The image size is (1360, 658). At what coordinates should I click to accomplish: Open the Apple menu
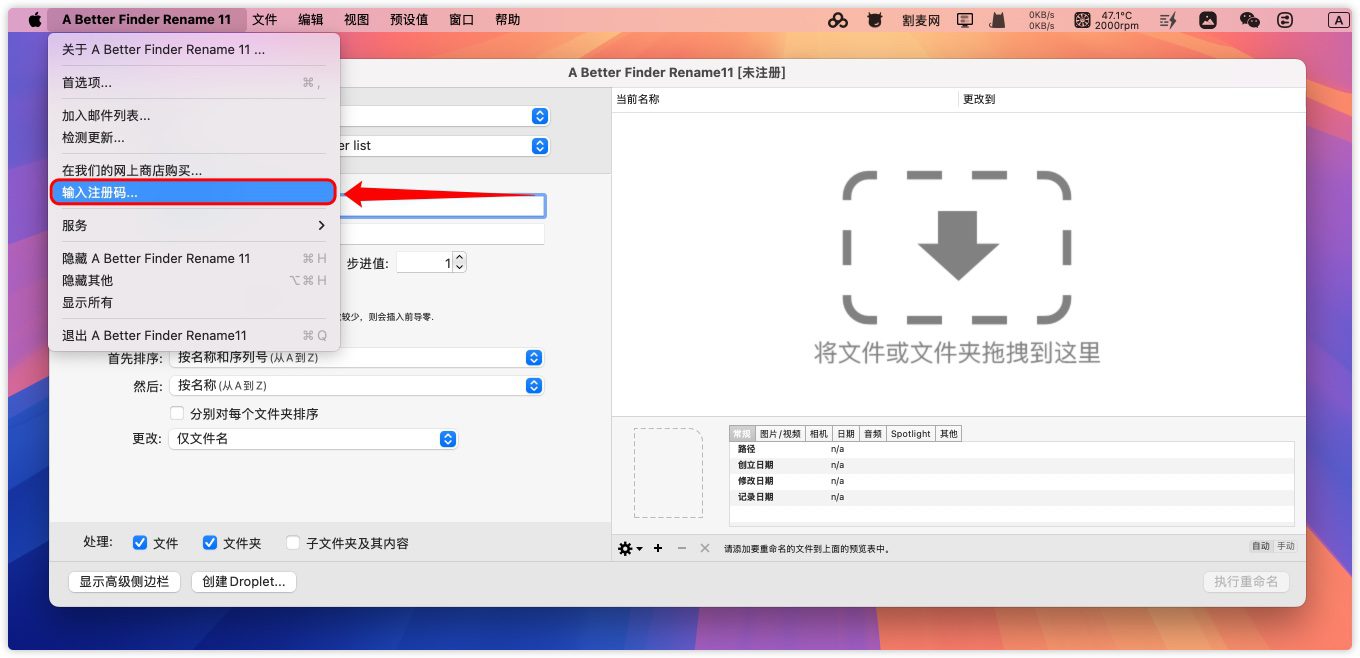(x=35, y=20)
